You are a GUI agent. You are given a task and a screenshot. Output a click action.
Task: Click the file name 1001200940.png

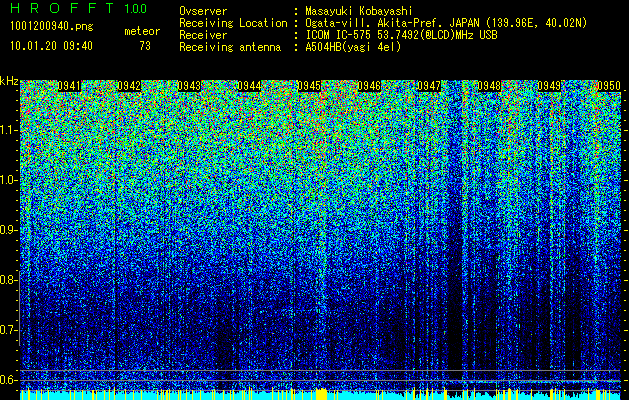[x=52, y=27]
